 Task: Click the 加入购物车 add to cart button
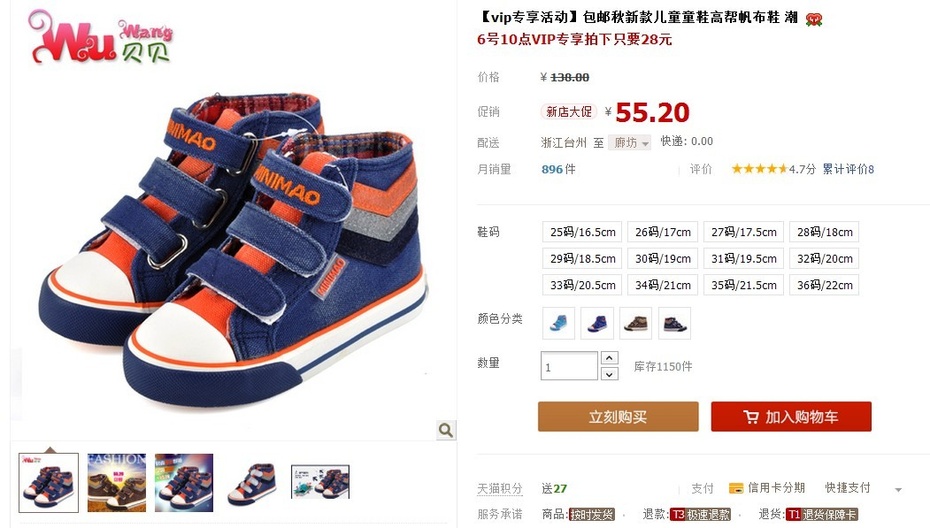click(x=791, y=416)
